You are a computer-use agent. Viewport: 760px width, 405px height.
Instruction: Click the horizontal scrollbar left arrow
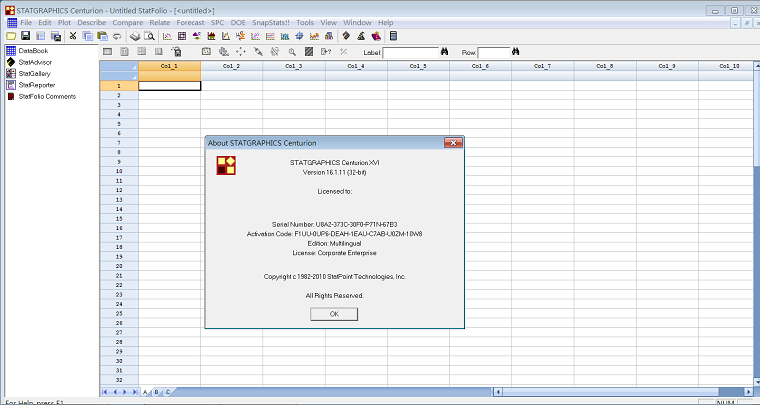tap(498, 391)
